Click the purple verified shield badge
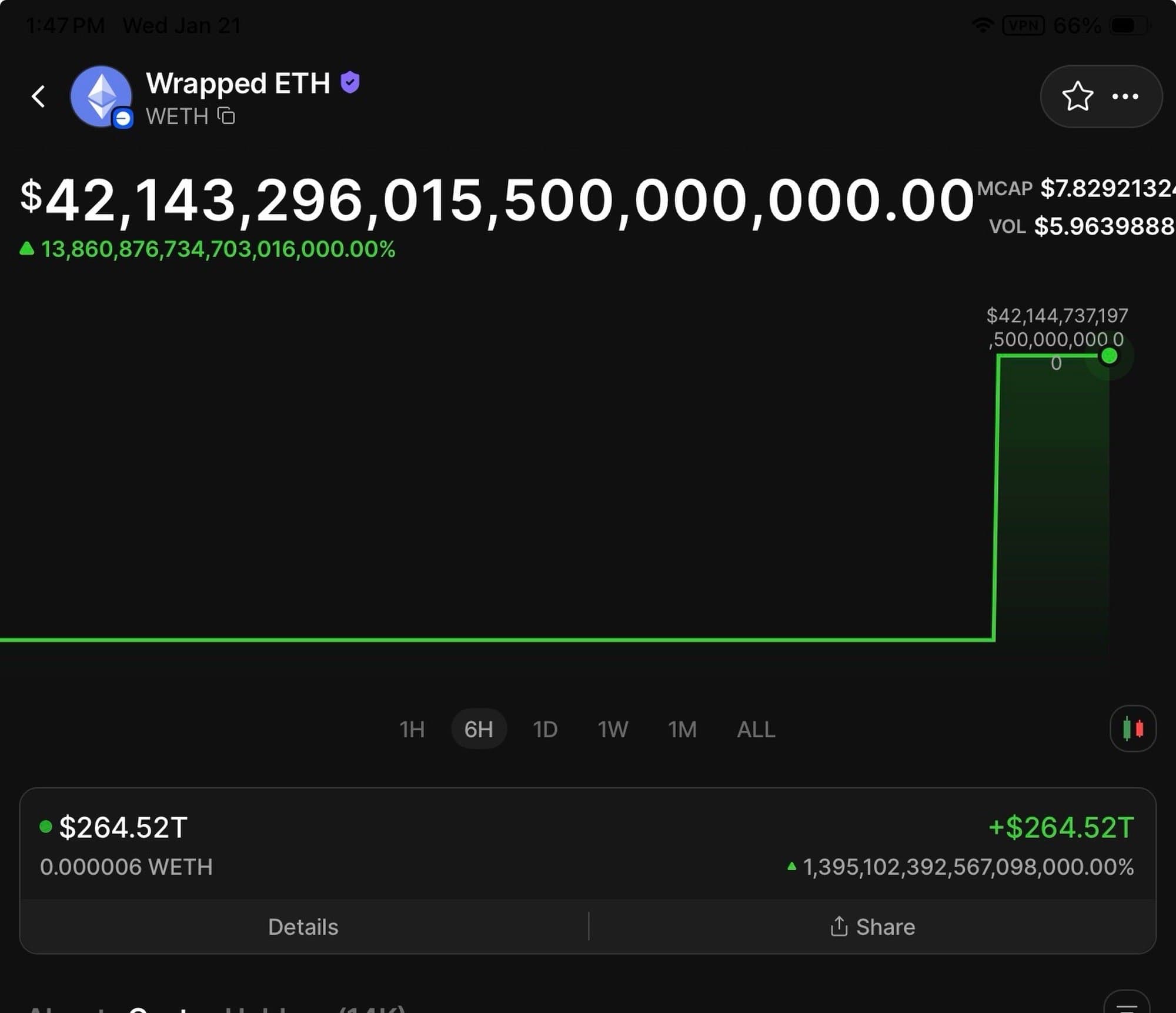Viewport: 1176px width, 1013px height. click(x=350, y=83)
